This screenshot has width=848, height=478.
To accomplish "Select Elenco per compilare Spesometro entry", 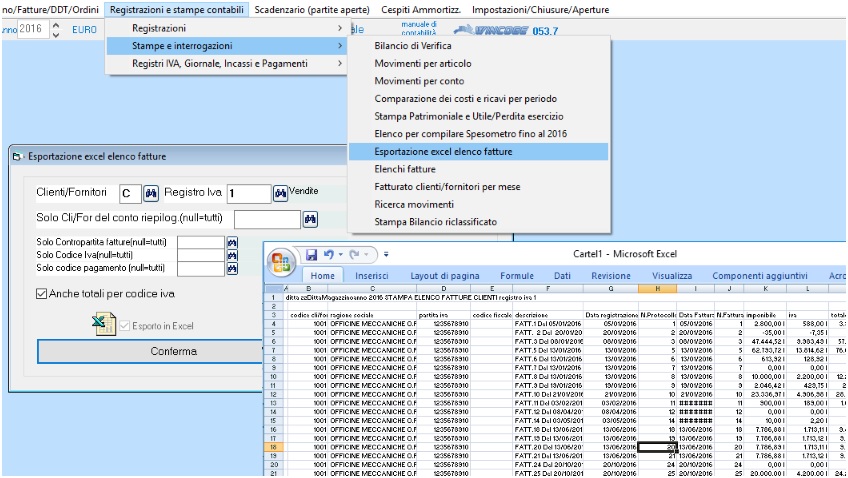I will 479,134.
